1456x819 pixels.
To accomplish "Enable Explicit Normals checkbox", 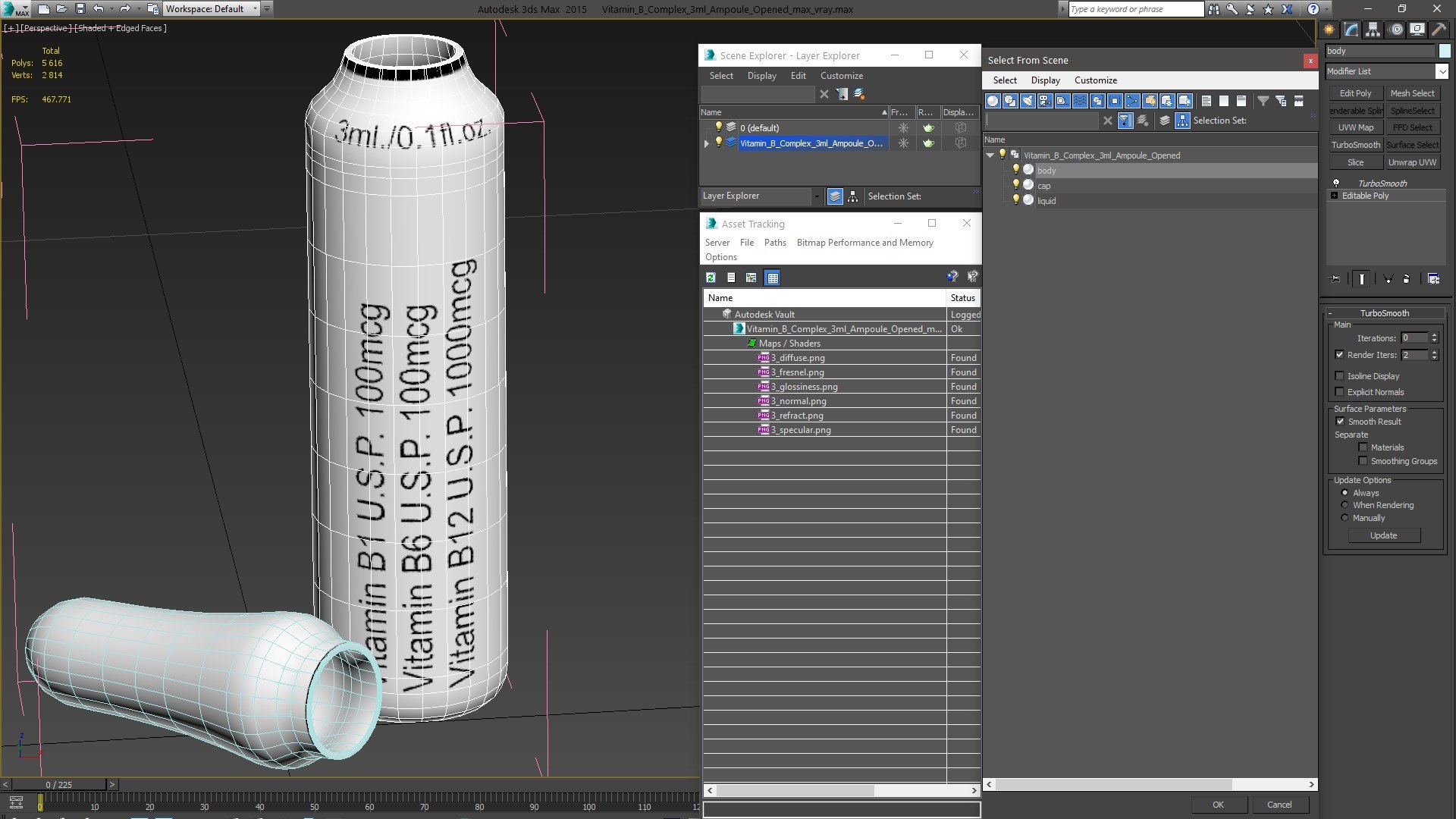I will pyautogui.click(x=1339, y=392).
